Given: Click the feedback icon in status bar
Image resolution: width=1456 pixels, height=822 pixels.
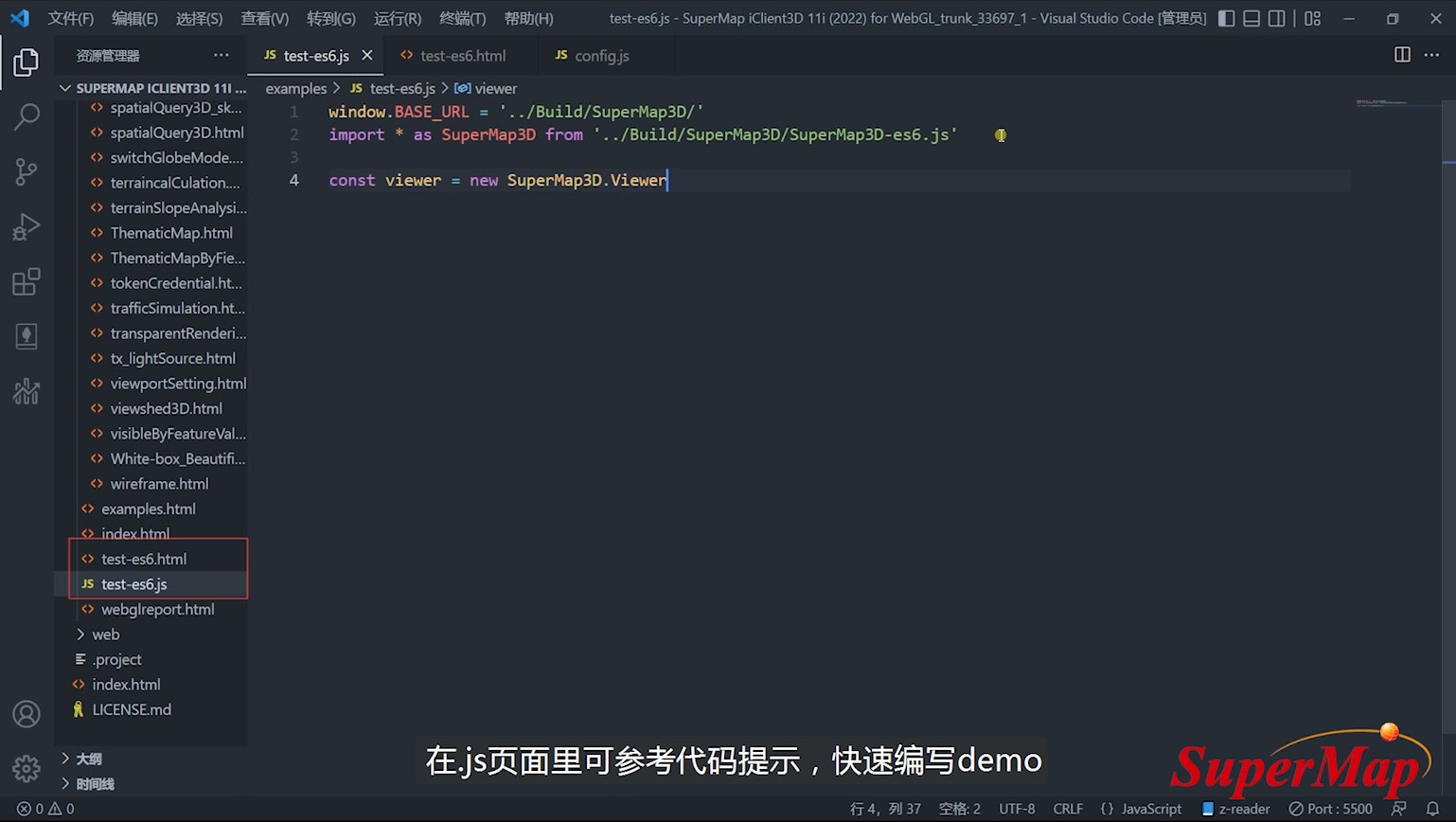Looking at the screenshot, I should tap(1399, 809).
